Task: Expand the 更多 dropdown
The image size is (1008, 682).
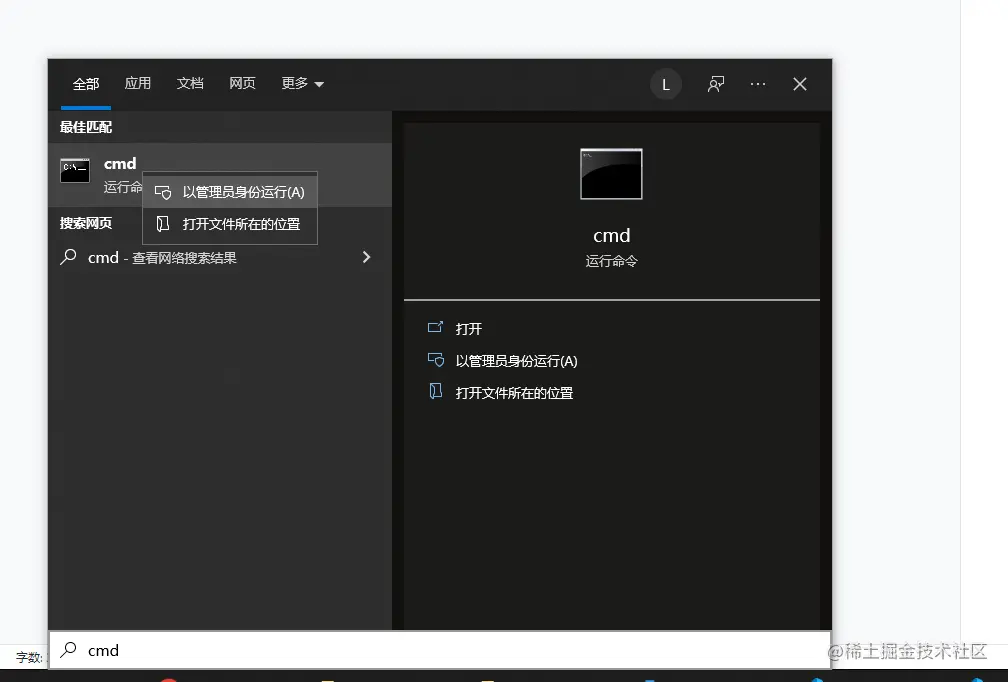Action: pos(302,84)
